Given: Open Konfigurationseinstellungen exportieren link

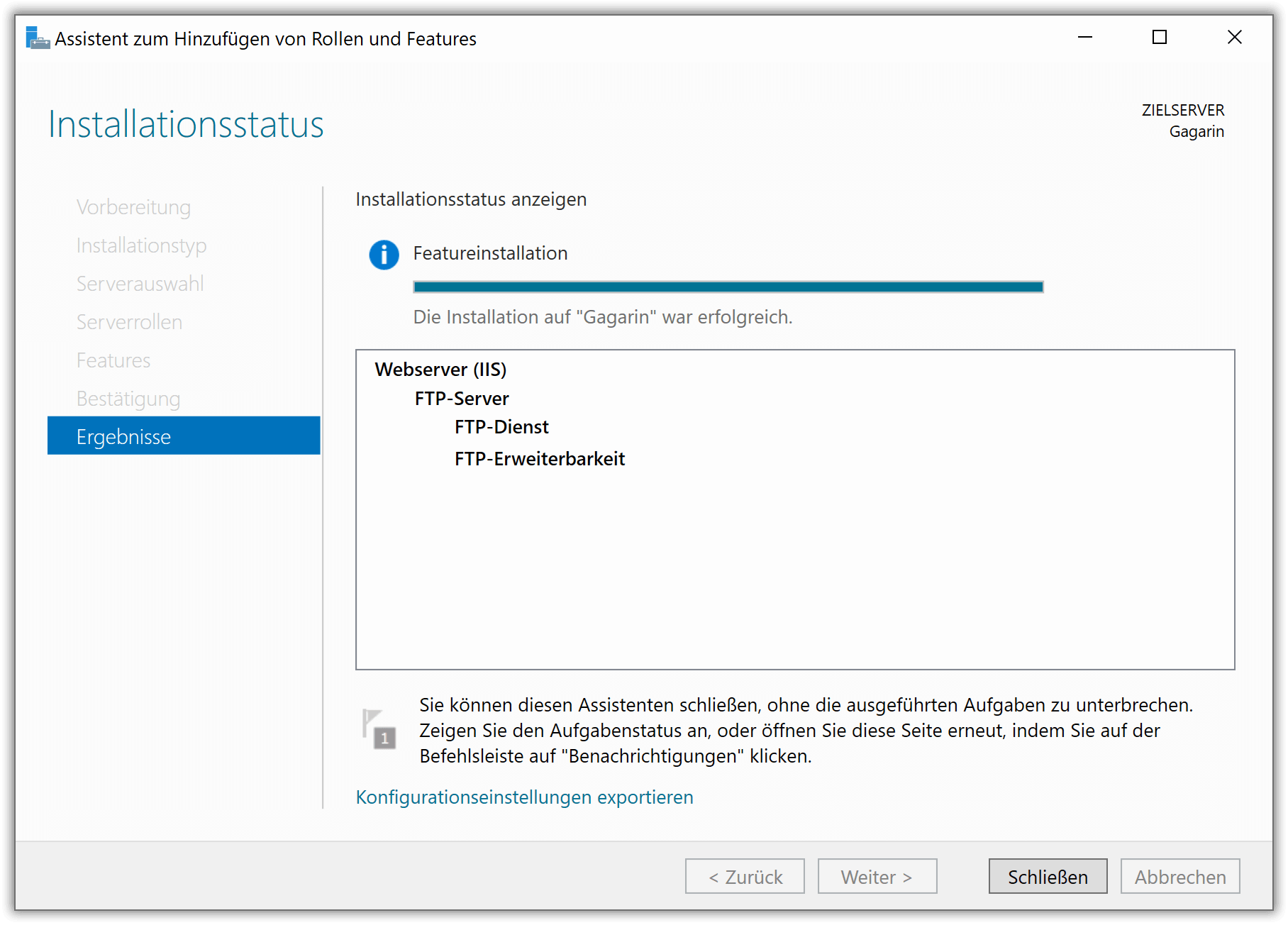Looking at the screenshot, I should point(525,797).
